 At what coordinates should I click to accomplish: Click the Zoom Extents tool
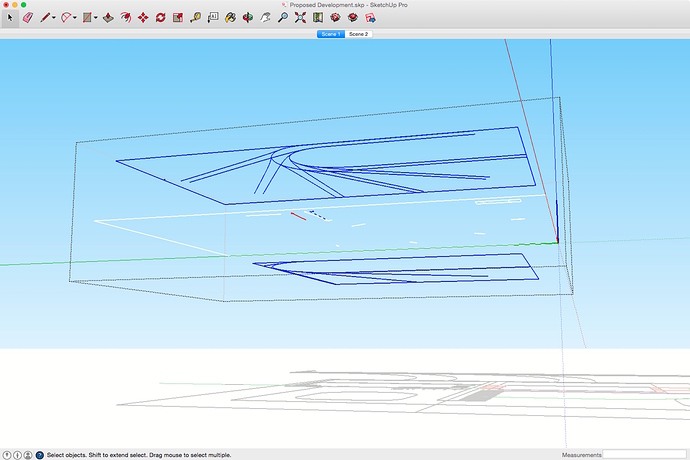pyautogui.click(x=301, y=18)
